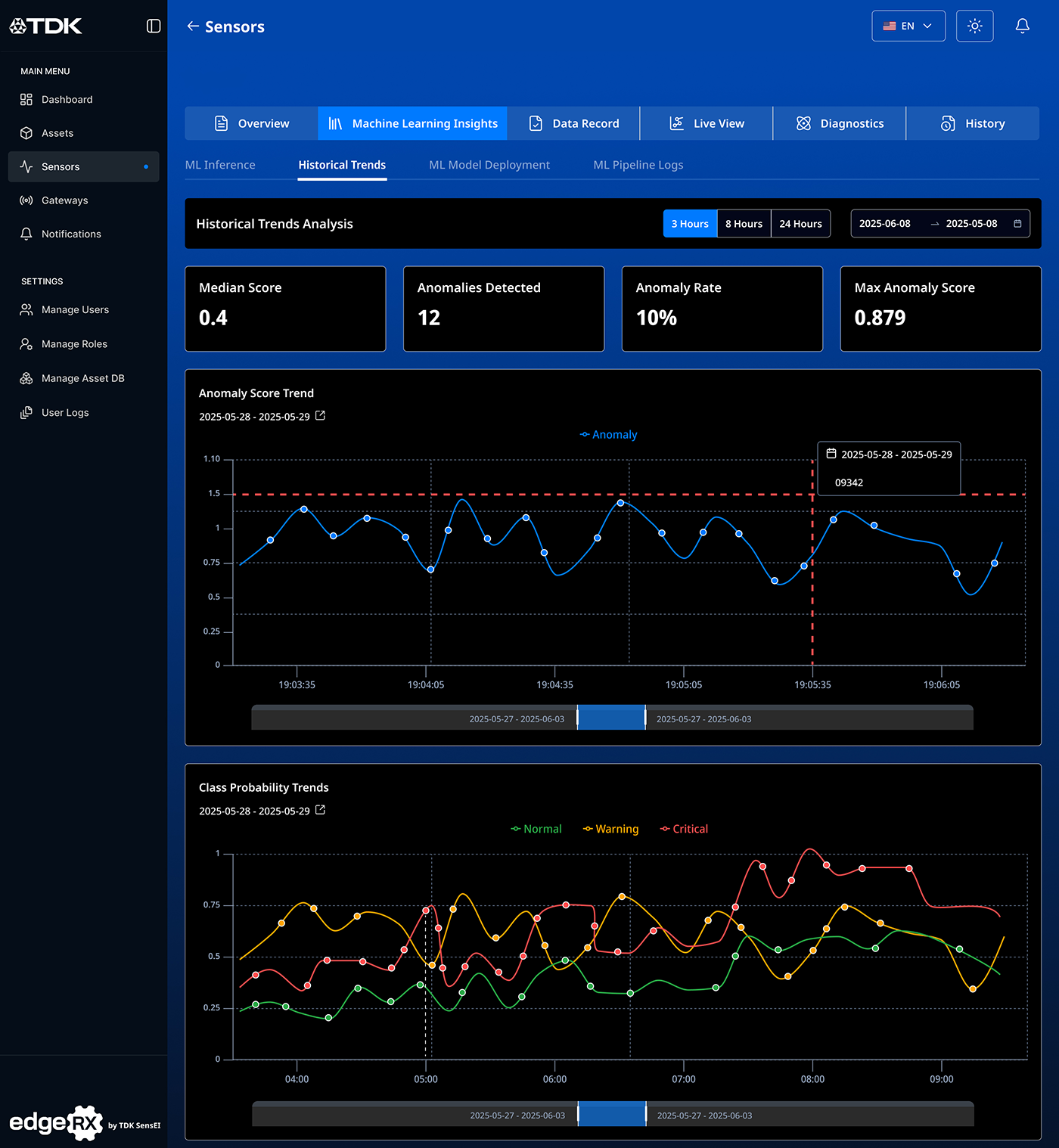The height and width of the screenshot is (1148, 1059).
Task: Select the ML Pipeline Logs sub-tab
Action: 638,165
